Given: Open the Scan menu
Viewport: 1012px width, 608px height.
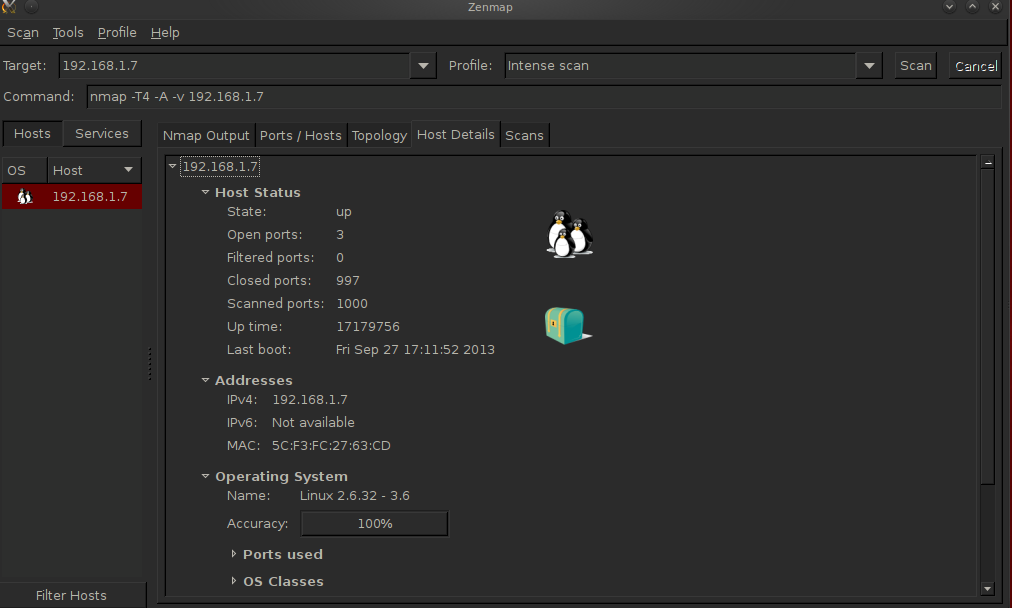Looking at the screenshot, I should 23,33.
